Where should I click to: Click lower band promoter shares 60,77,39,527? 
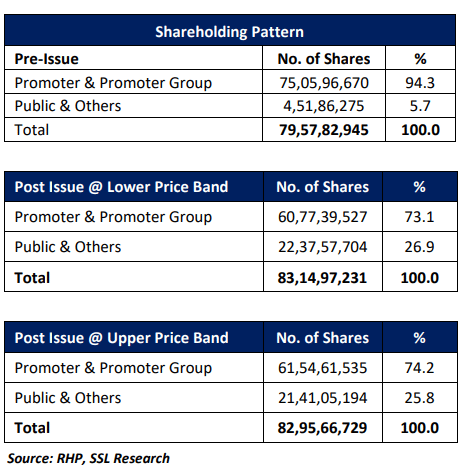323,217
